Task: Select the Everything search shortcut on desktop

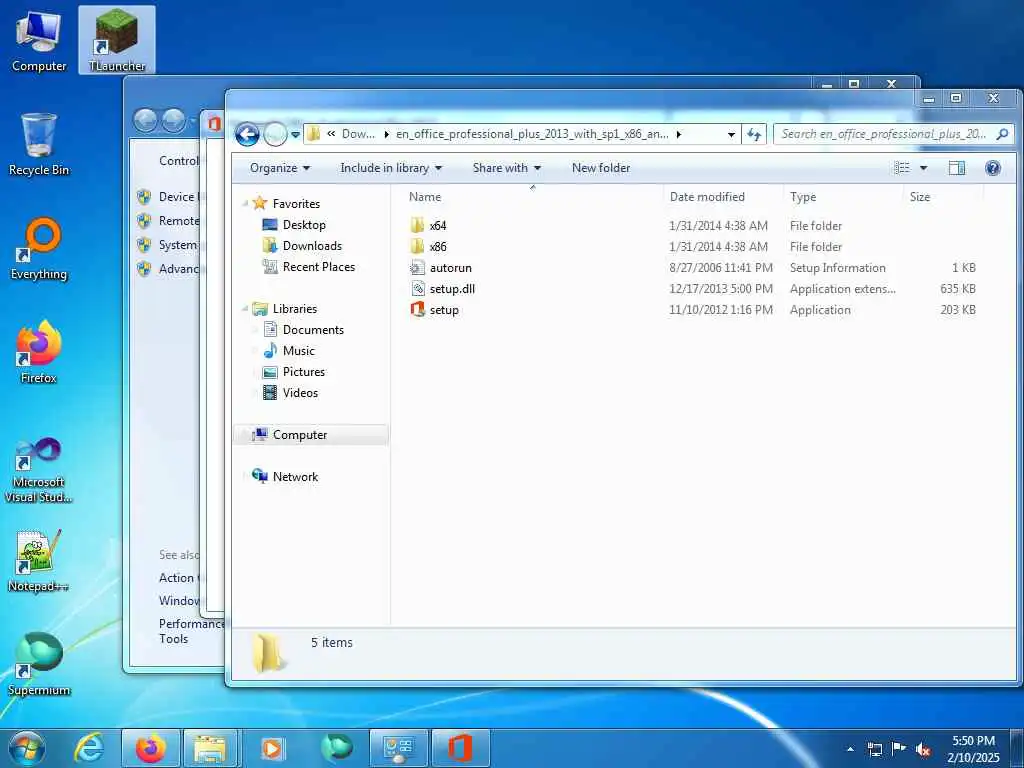Action: (x=39, y=249)
